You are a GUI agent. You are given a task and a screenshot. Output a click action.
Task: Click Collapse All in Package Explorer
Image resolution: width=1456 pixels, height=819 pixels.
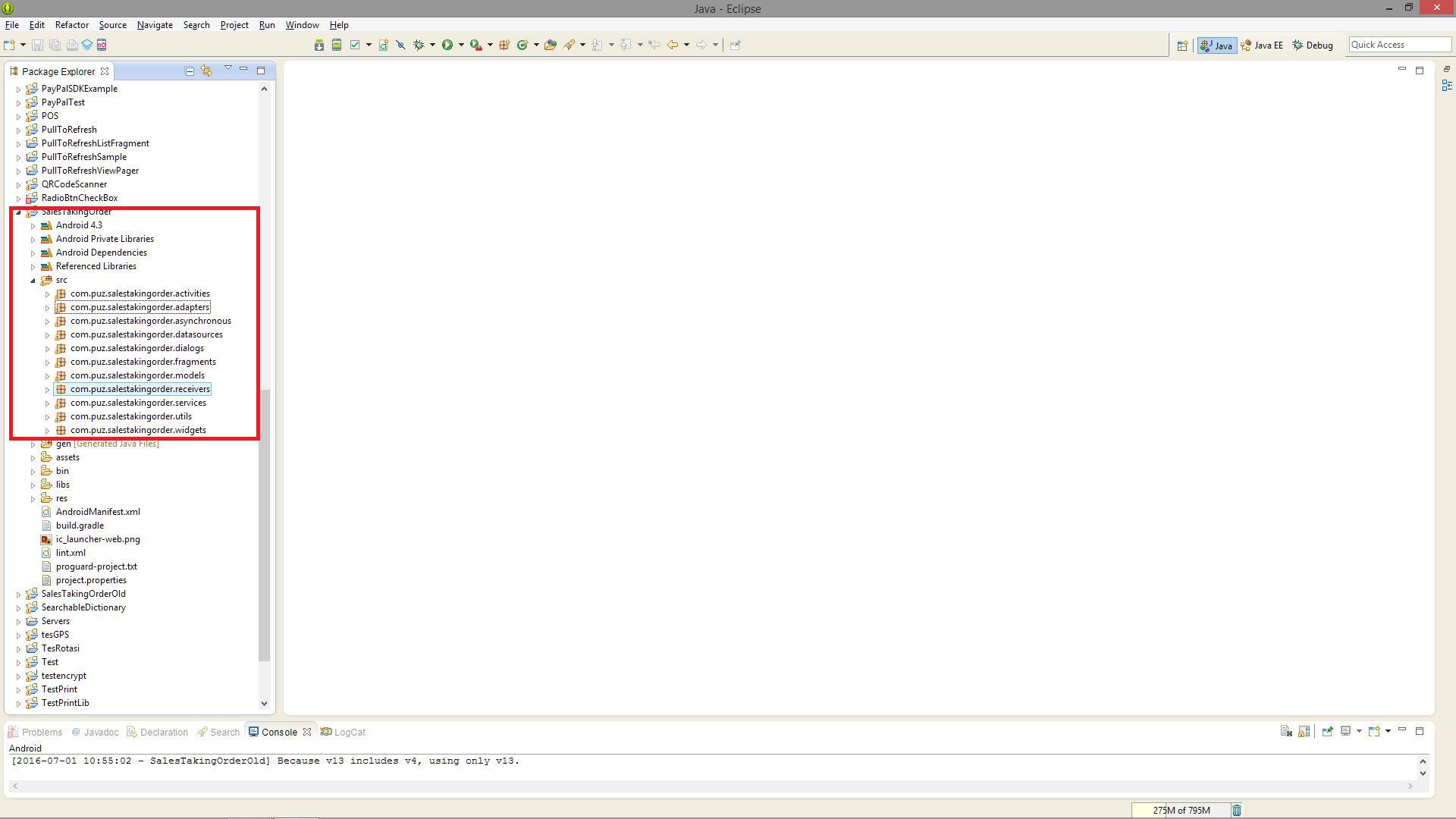coord(190,71)
